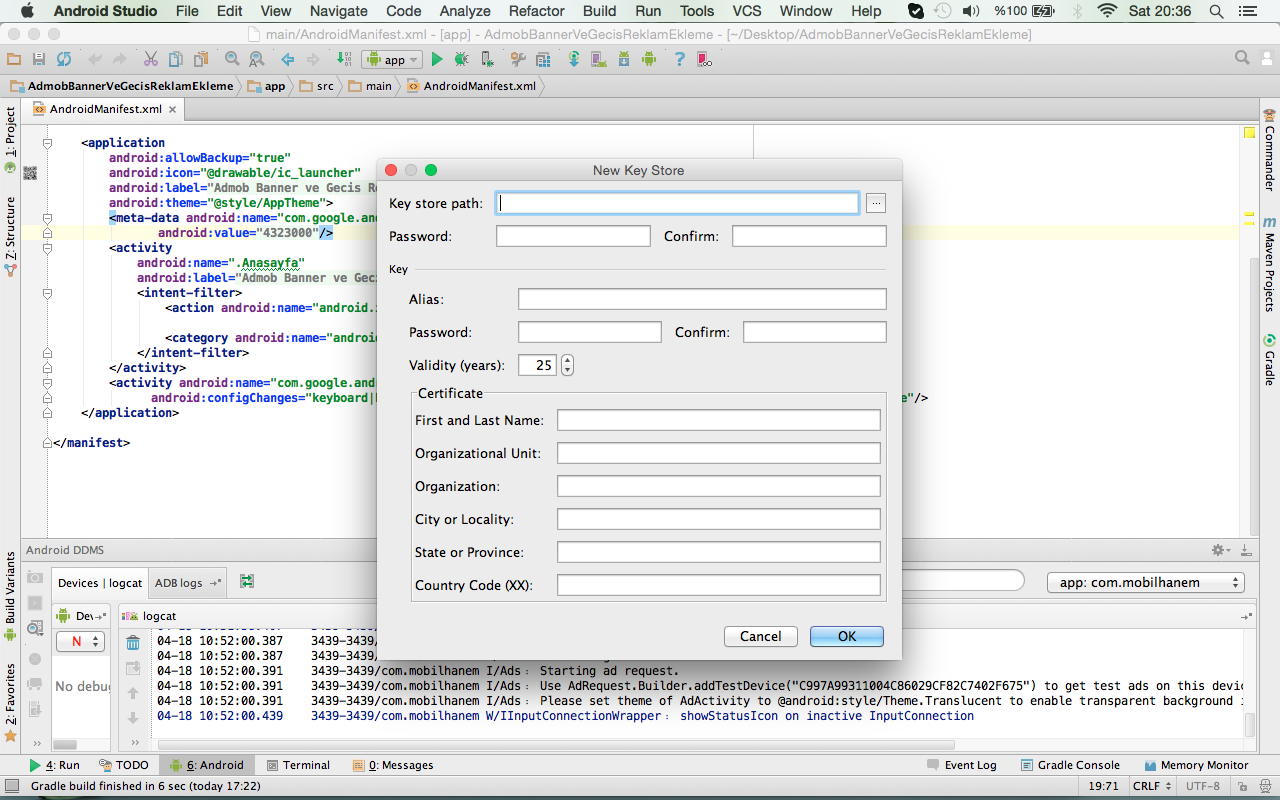Screen dimensions: 1280x800
Task: Open the VCS menu
Action: tap(747, 11)
